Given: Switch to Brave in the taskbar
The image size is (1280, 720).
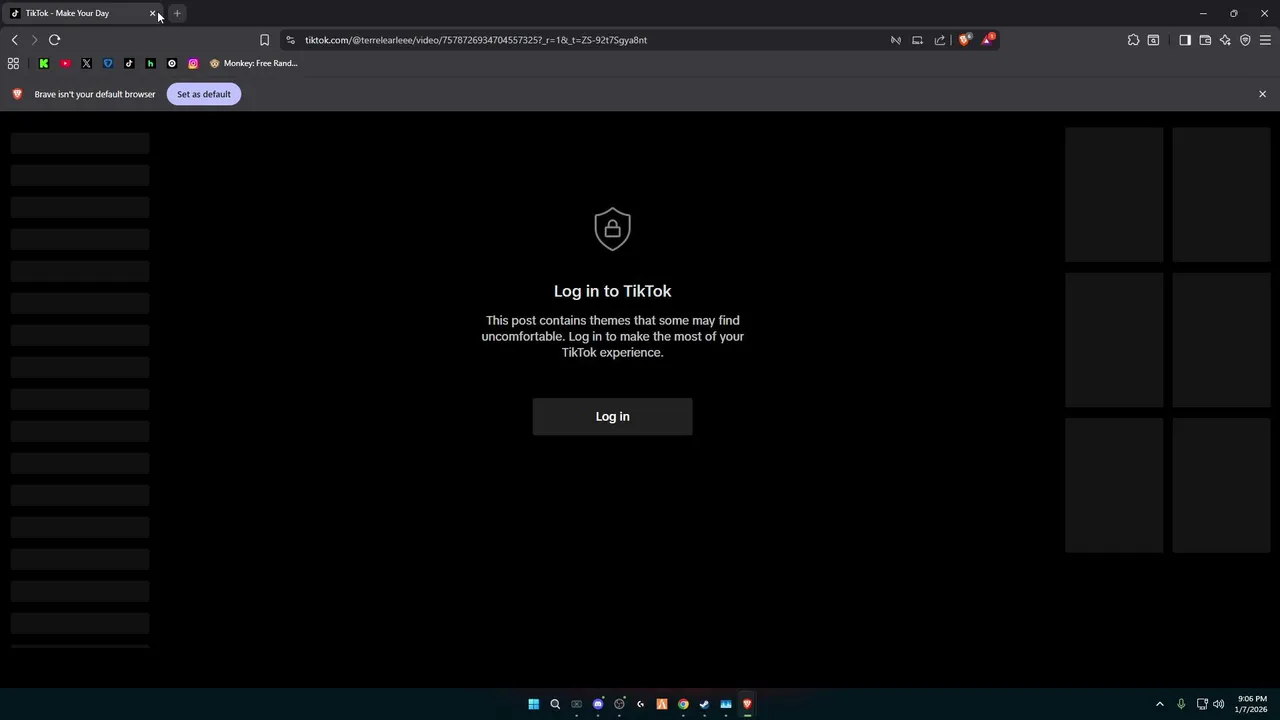Looking at the screenshot, I should click(747, 704).
